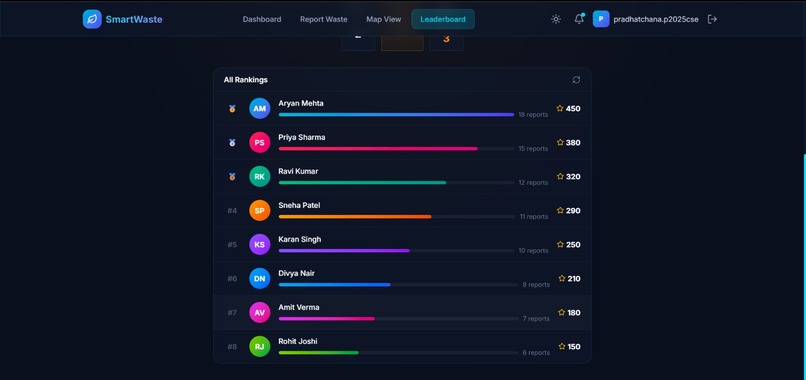806x380 pixels.
Task: Click the star icon beside 180
Action: [561, 312]
